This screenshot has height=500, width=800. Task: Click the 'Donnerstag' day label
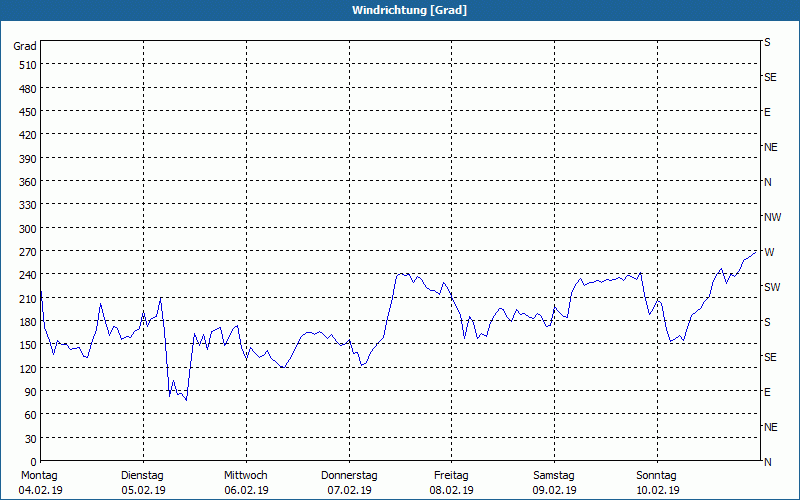coord(349,476)
